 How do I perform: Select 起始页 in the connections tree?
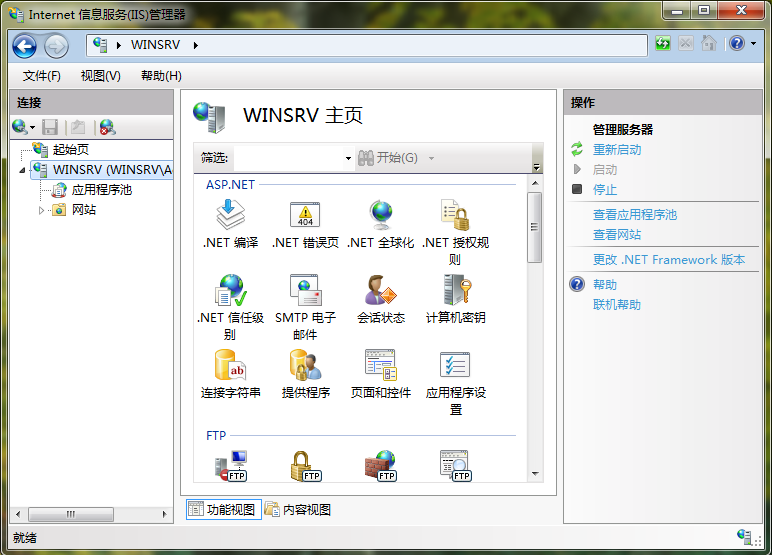(70, 150)
